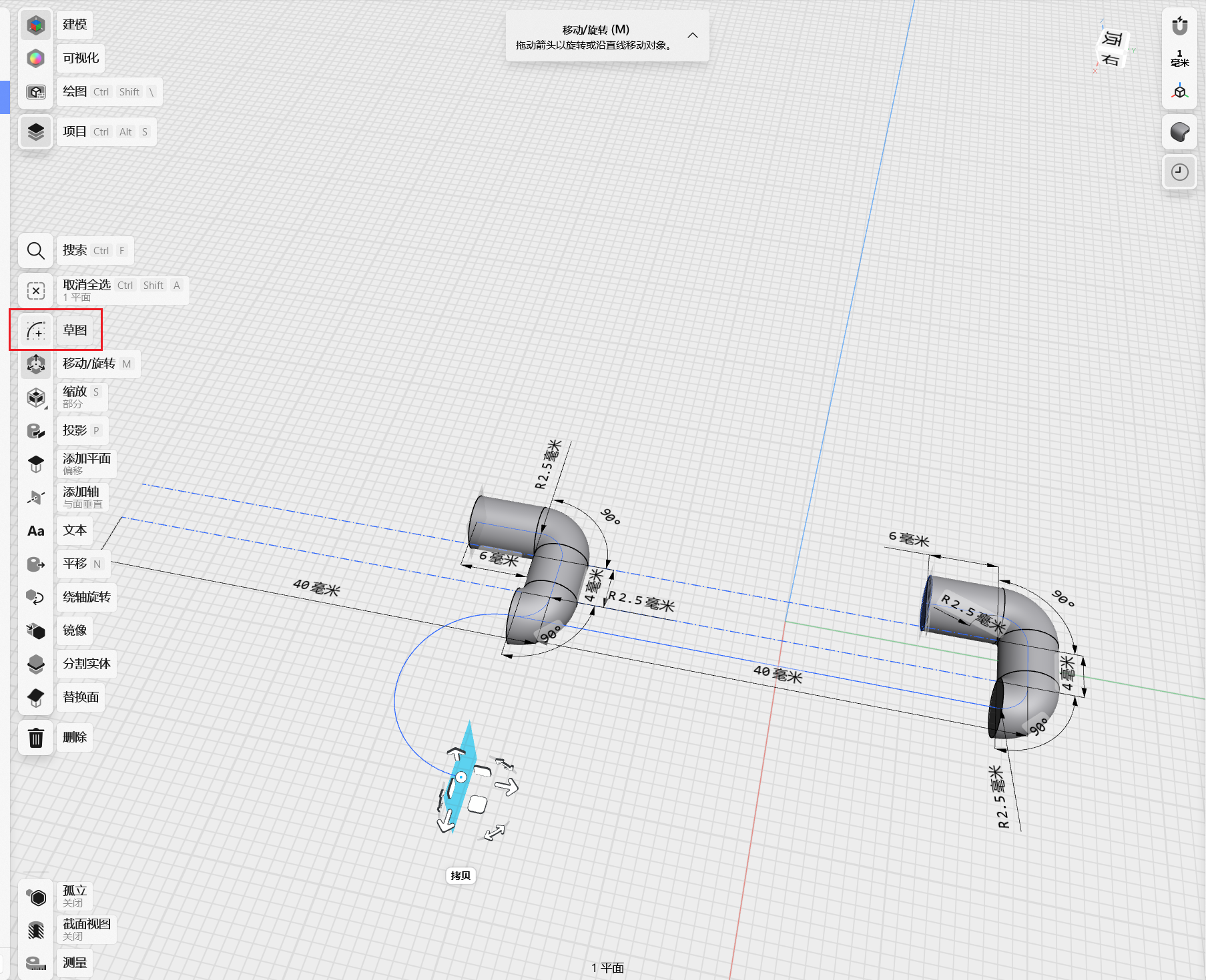
Task: Click the 绘图 label
Action: (109, 91)
